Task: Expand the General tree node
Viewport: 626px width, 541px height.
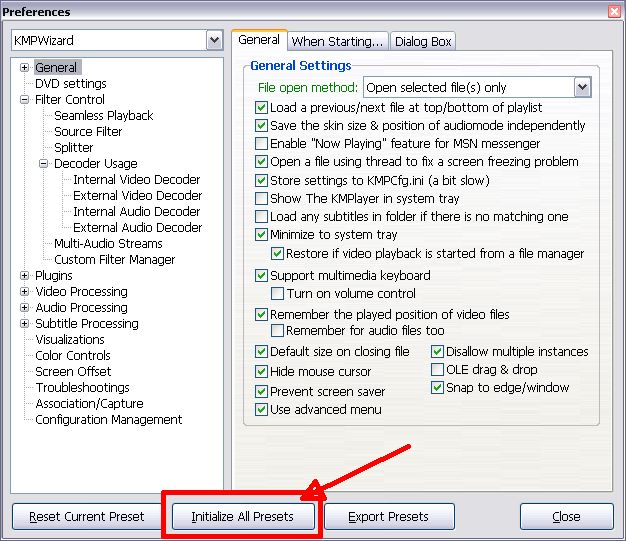Action: [24, 67]
